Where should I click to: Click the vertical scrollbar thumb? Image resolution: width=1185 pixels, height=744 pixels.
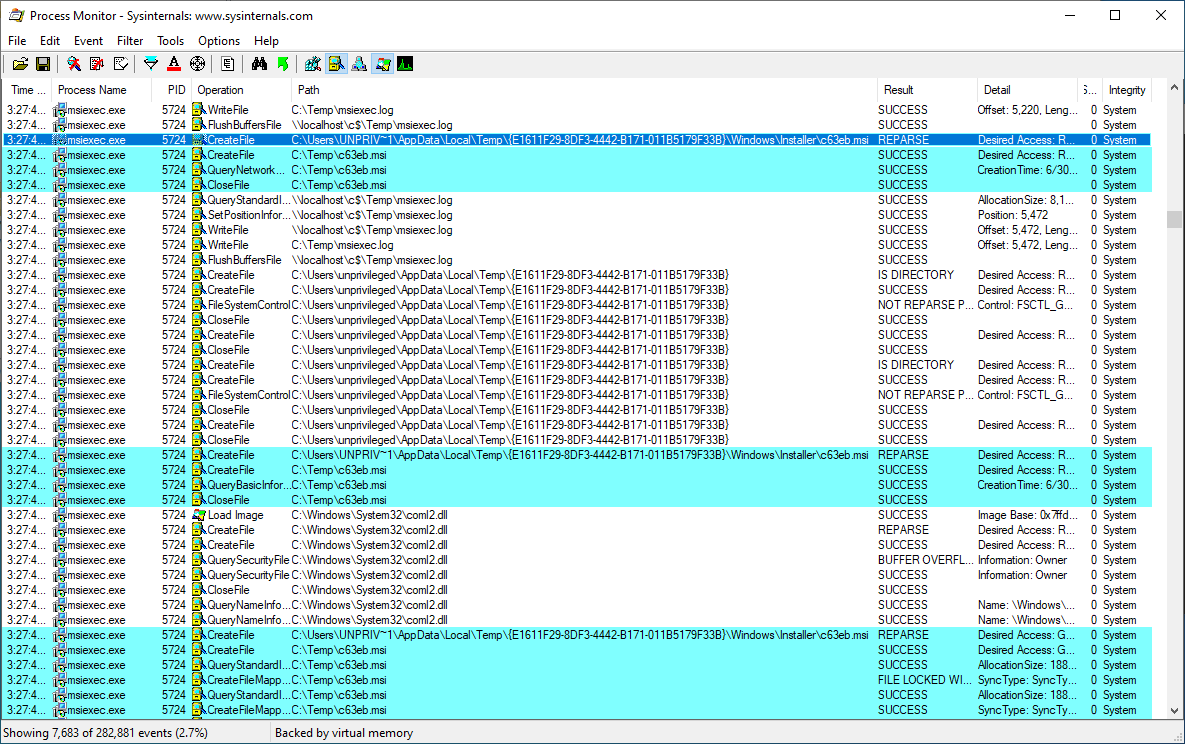pyautogui.click(x=1174, y=220)
